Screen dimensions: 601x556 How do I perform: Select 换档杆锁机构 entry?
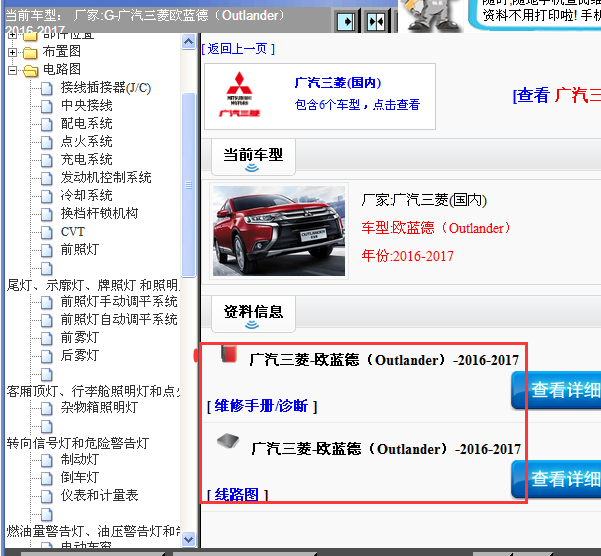pyautogui.click(x=99, y=213)
